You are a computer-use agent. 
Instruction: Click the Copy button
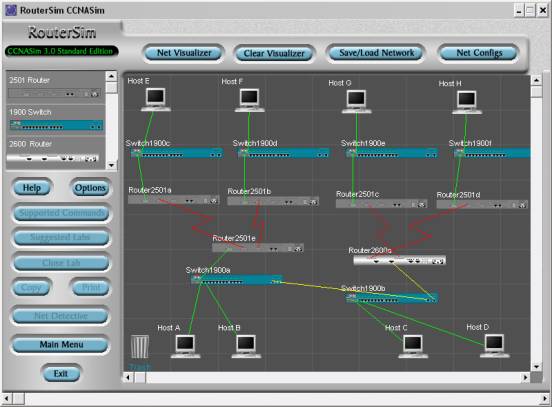(32, 288)
